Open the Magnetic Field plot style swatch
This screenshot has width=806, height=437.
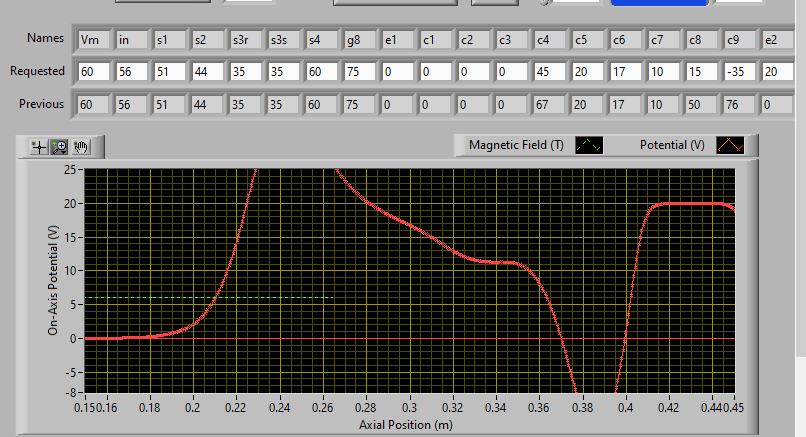[x=589, y=145]
